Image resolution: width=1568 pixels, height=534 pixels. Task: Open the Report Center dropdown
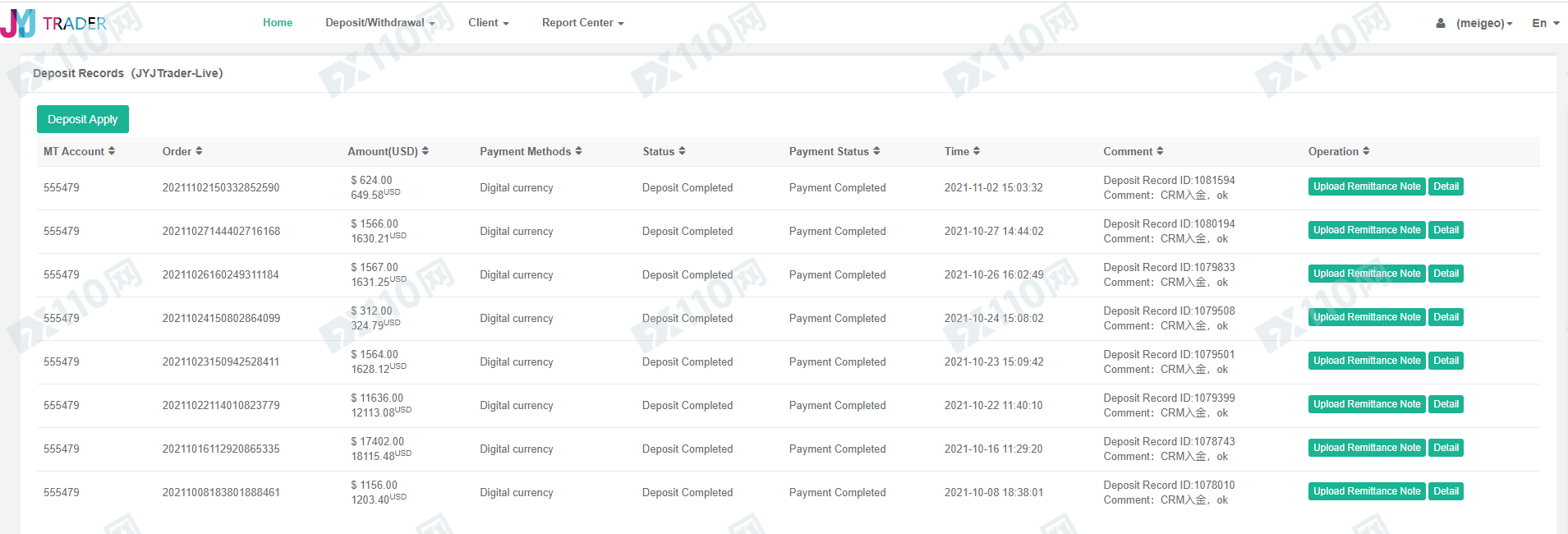pyautogui.click(x=583, y=23)
